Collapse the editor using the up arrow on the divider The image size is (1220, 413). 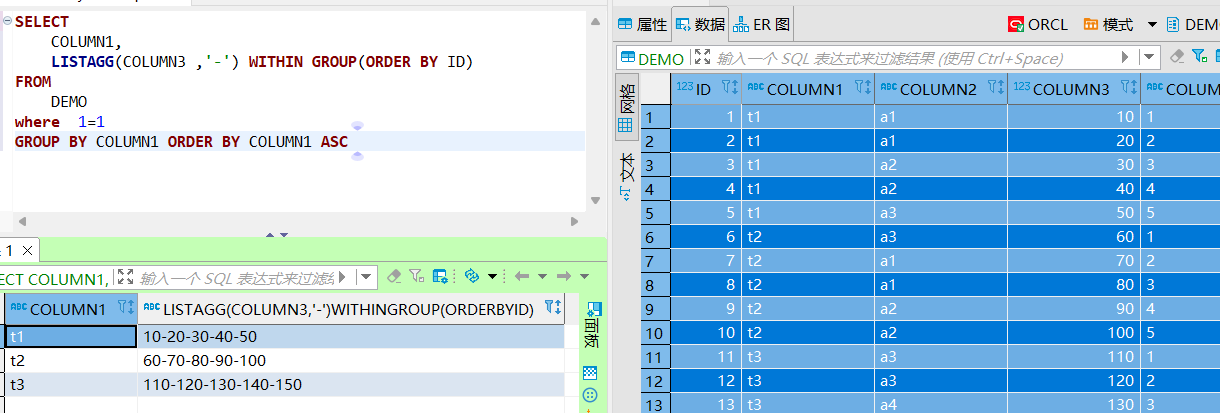[268, 235]
